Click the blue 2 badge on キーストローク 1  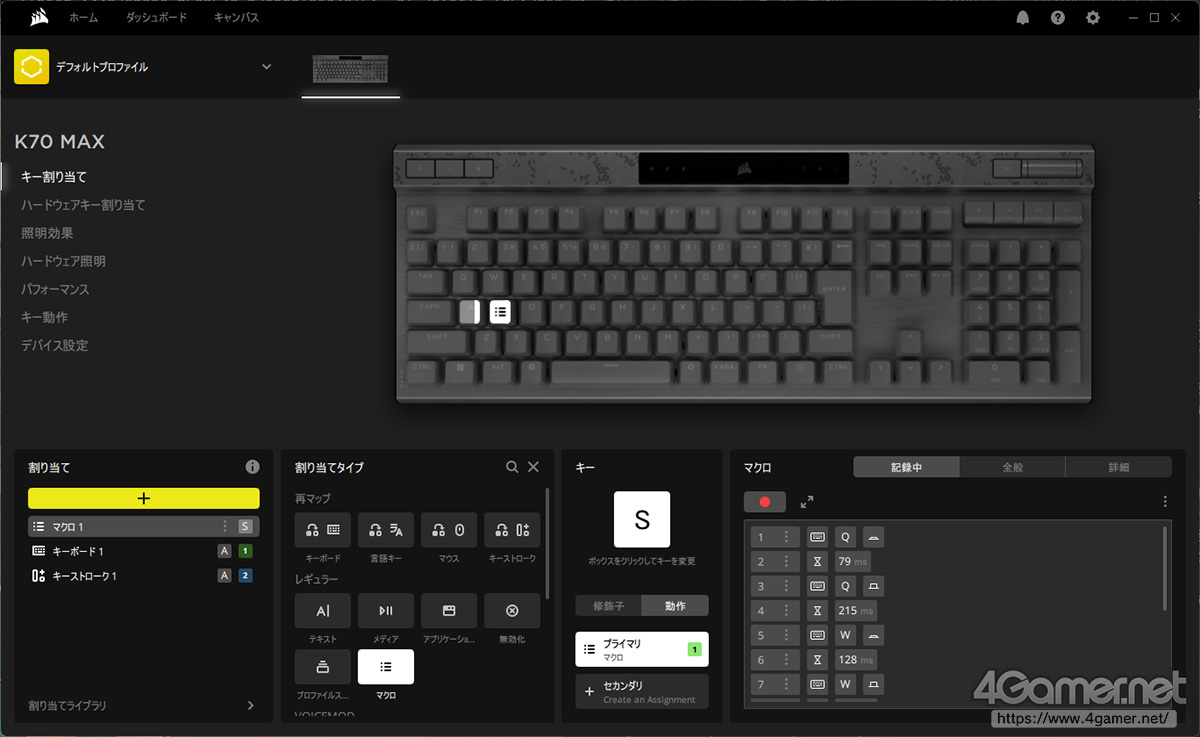pyautogui.click(x=245, y=576)
